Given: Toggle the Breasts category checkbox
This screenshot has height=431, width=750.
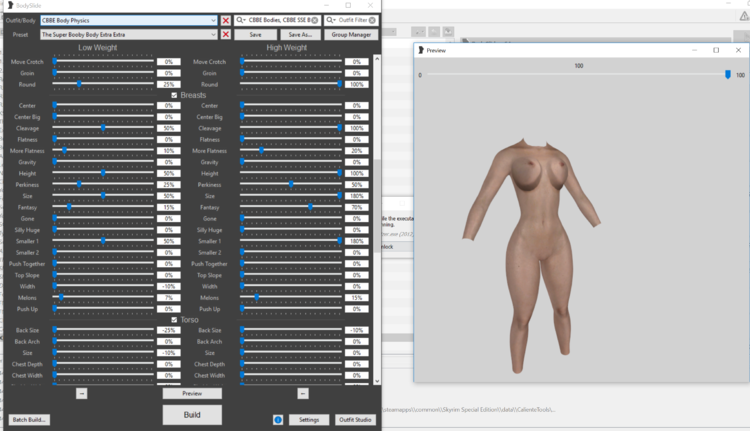Looking at the screenshot, I should (x=174, y=95).
